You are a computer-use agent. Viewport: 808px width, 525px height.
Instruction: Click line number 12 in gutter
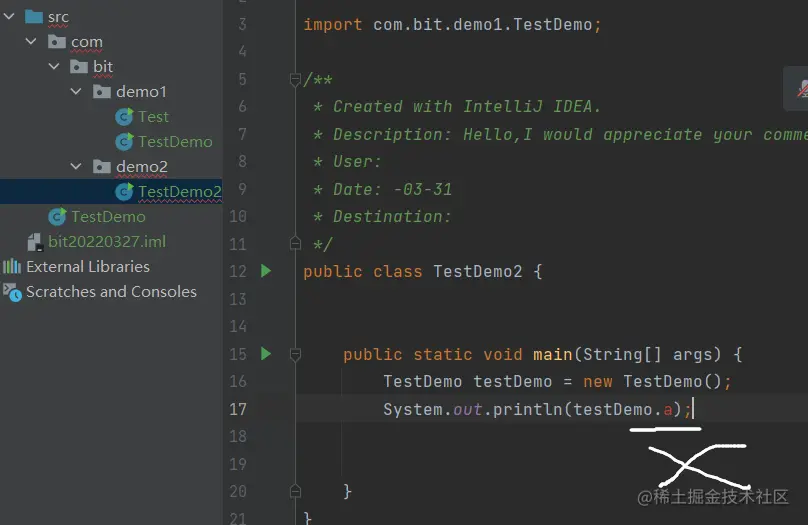(x=238, y=271)
